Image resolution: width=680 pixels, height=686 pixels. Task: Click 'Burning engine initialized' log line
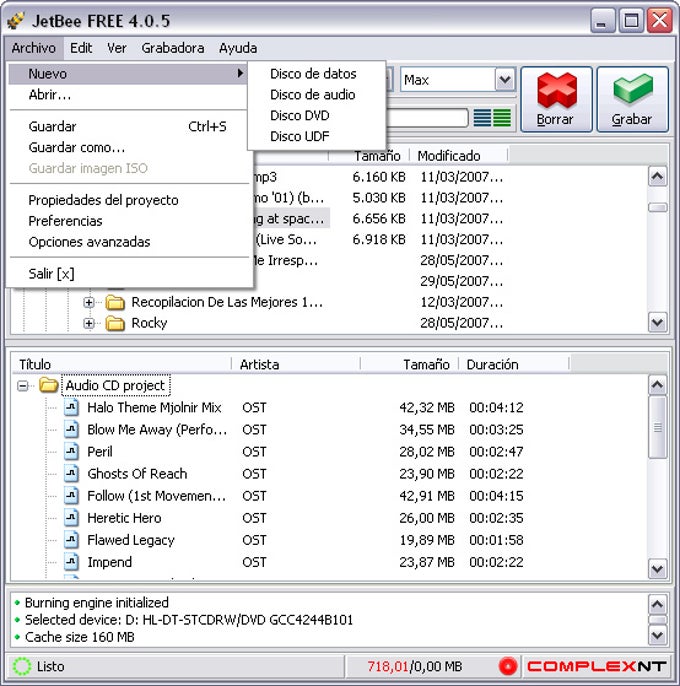pyautogui.click(x=96, y=602)
